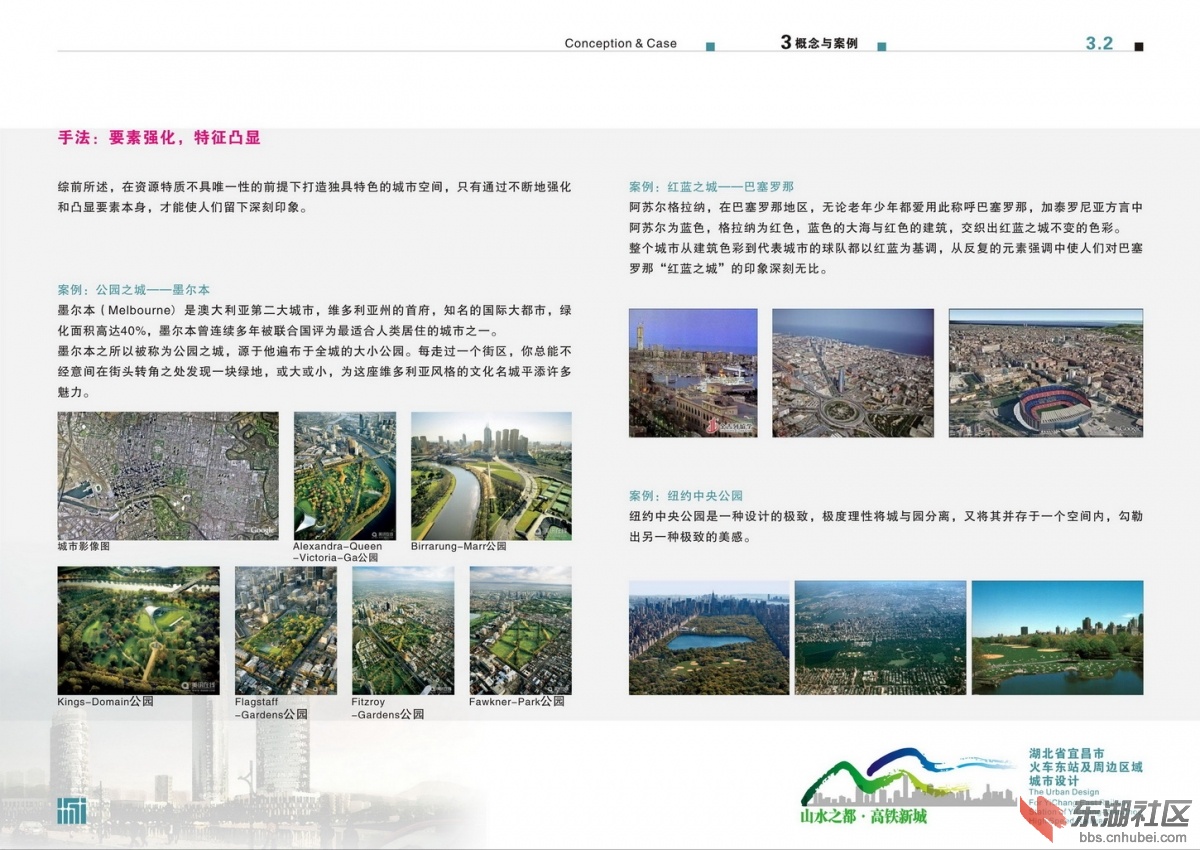This screenshot has height=850, width=1200.
Task: Select the "3 概念与案例" chapter title
Action: pyautogui.click(x=819, y=43)
